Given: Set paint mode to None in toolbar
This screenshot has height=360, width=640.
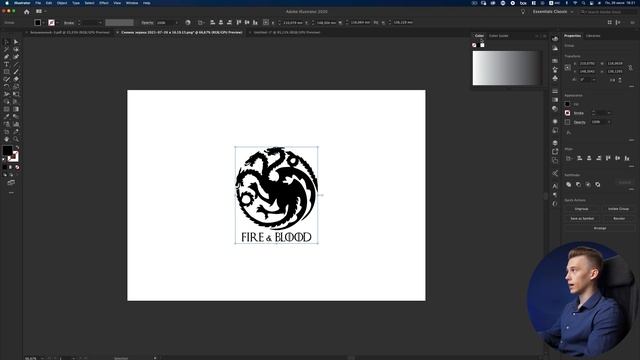Looking at the screenshot, I should 17,167.
